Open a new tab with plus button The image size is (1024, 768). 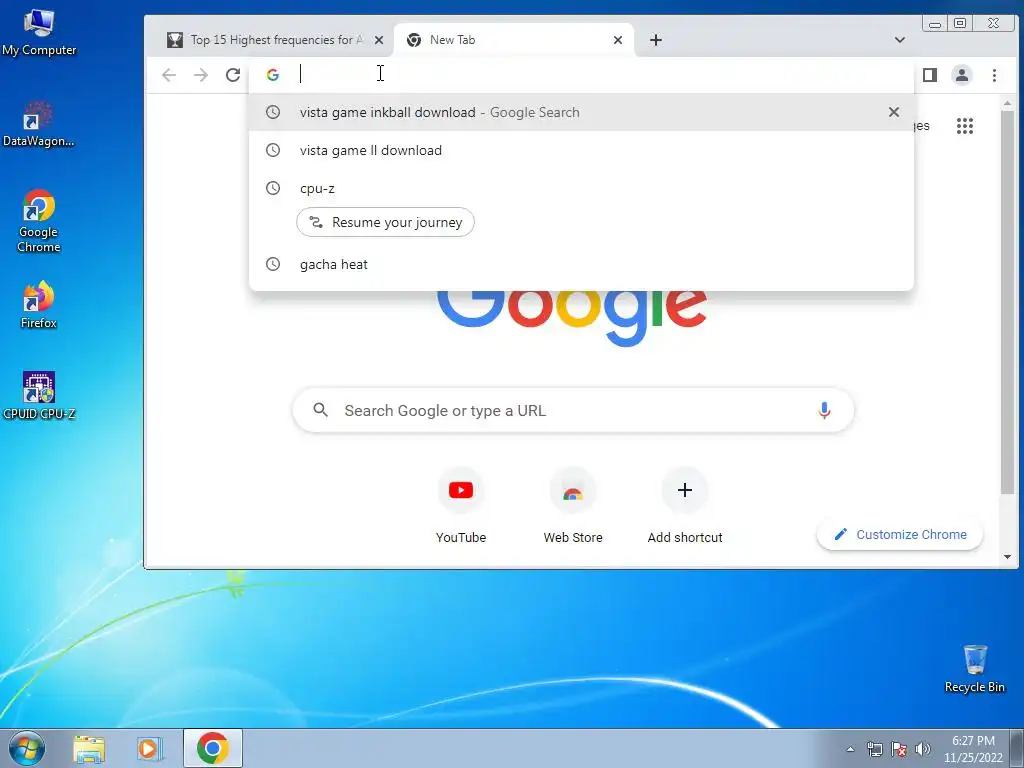pos(656,40)
